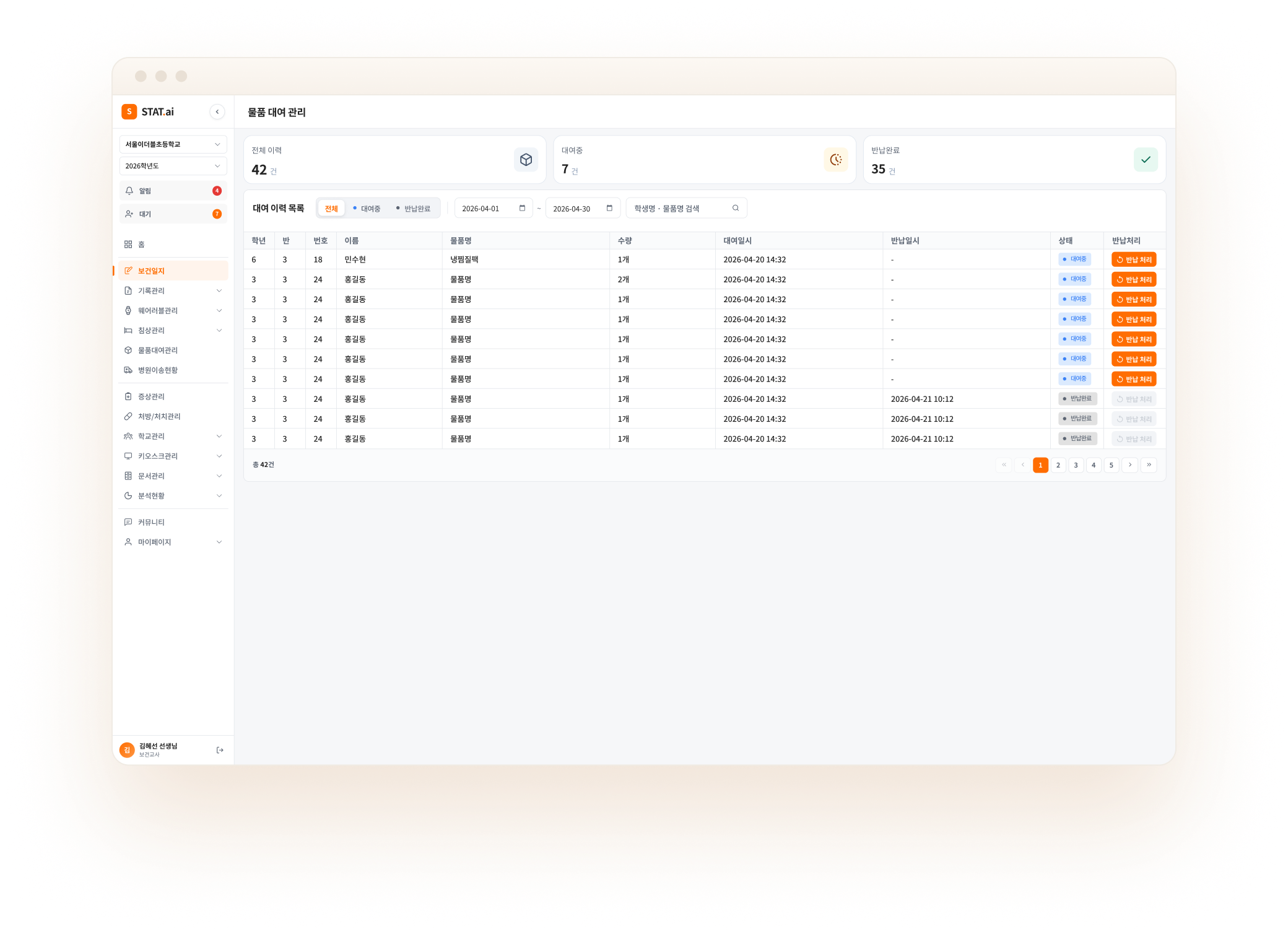Open calendar for end date 2026-04-30

[x=609, y=208]
